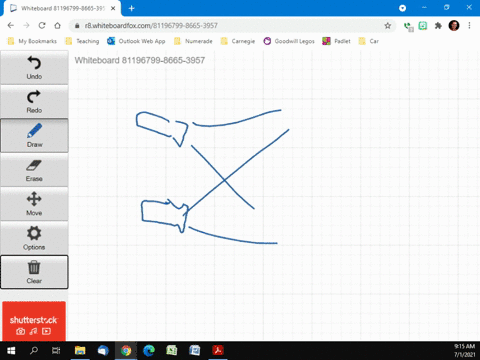Screen dimensions: 480x360
Task: Open the Teaching bookmarks folder
Action: click(82, 41)
